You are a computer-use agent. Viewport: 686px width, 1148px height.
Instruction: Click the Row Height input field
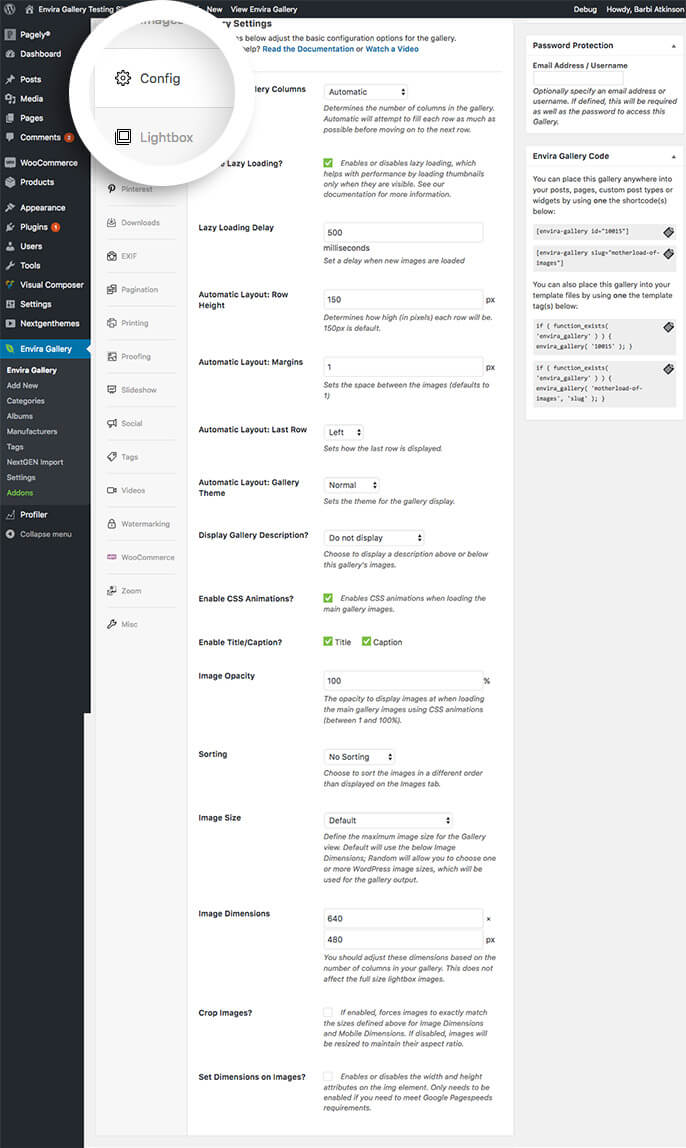[x=403, y=299]
